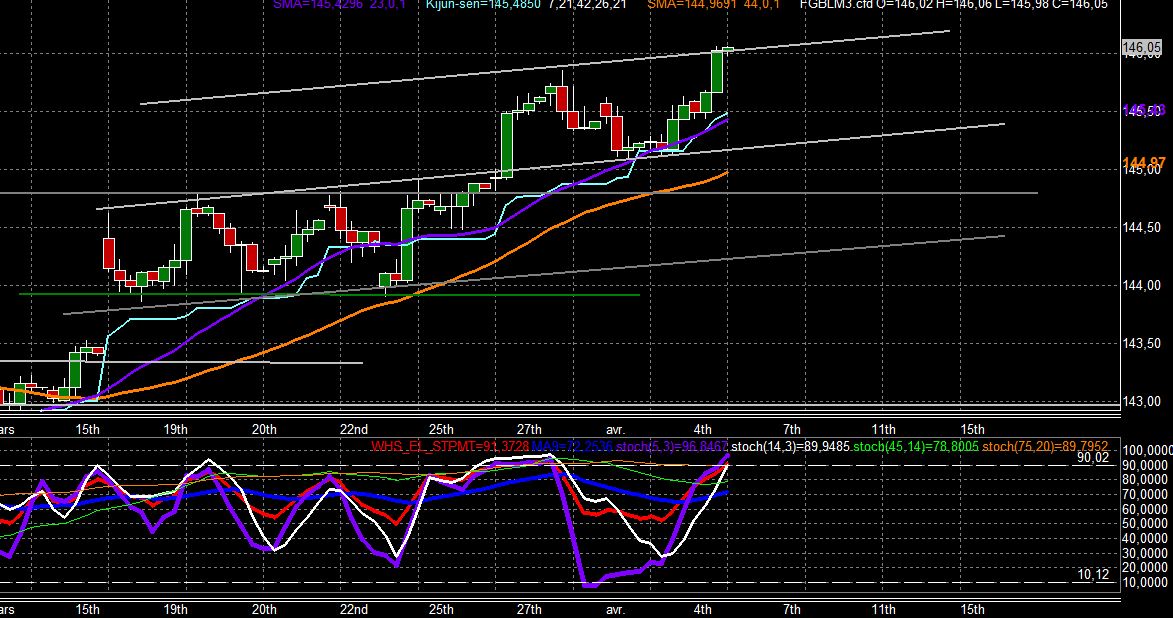Click 27th on the indicator panel date axis
Viewport: 1173px width, 618px height.
pyautogui.click(x=529, y=609)
